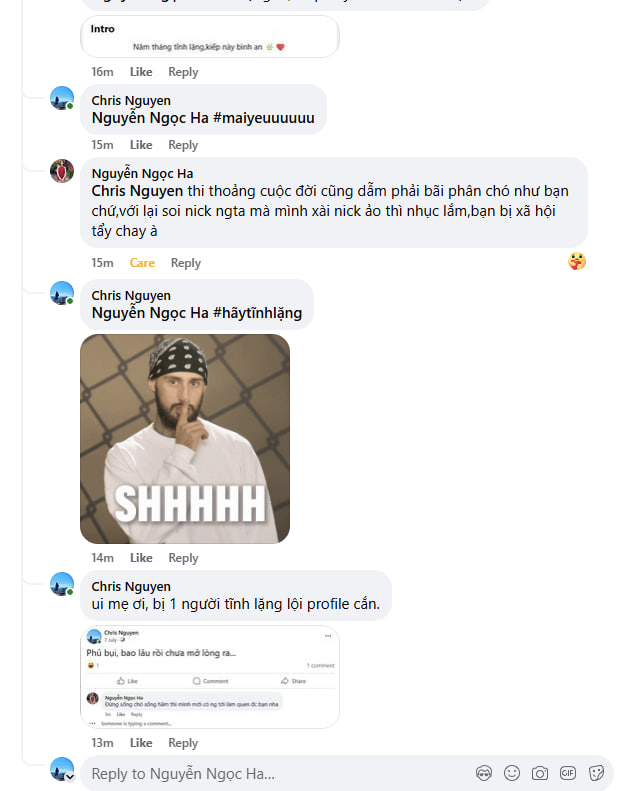This screenshot has height=791, width=618.
Task: Reply to Nguyễn Ngọc Ha's 15m comment
Action: pyautogui.click(x=186, y=263)
